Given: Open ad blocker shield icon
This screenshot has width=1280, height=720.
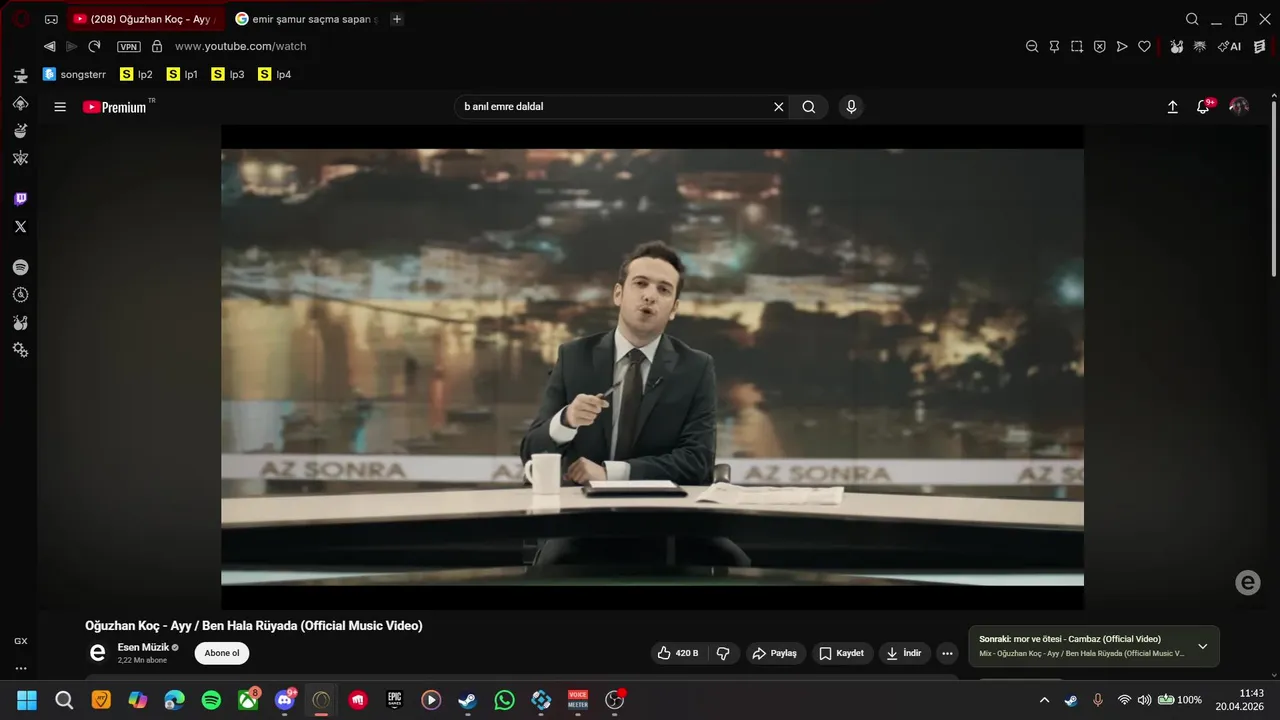Looking at the screenshot, I should (x=1099, y=46).
